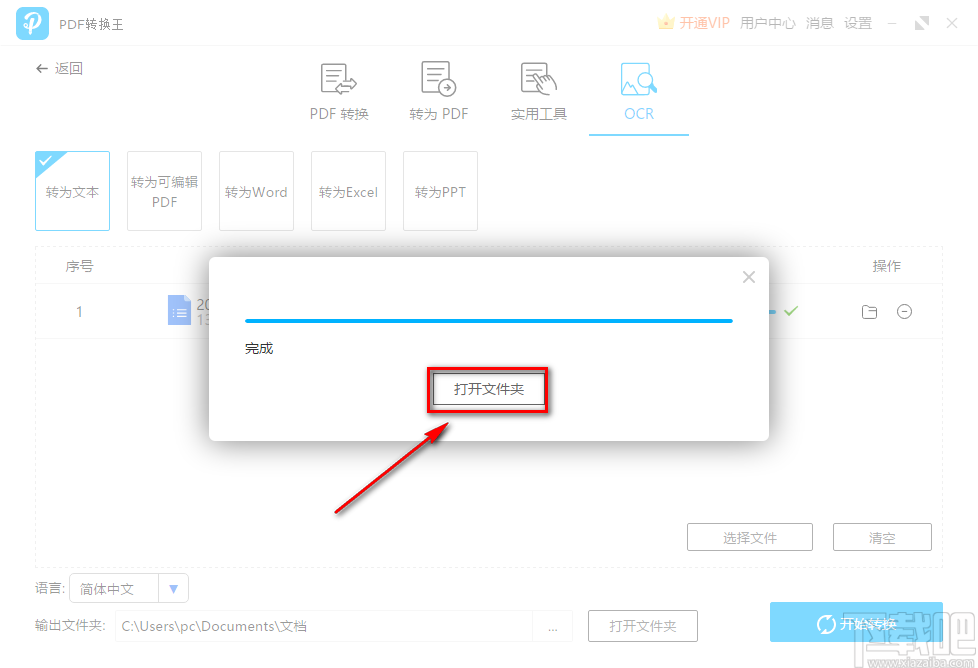The height and width of the screenshot is (668, 978).
Task: Click the remove circle icon for the file
Action: coord(905,311)
